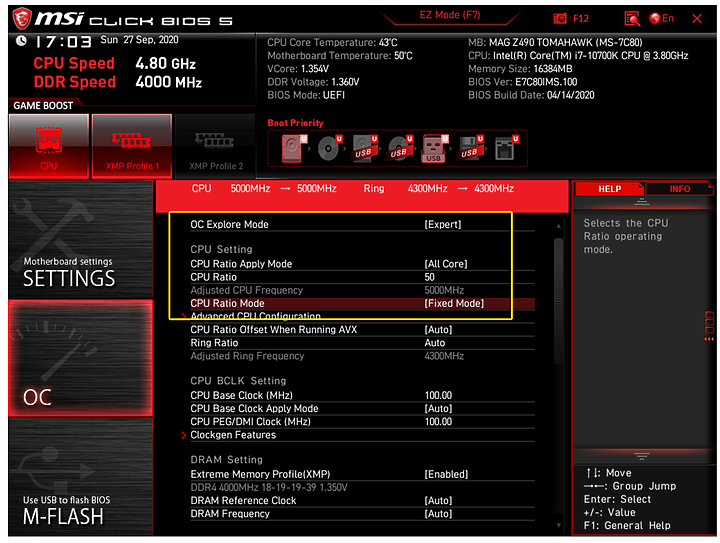Click the MSI dragon shield logo
The width and height of the screenshot is (720, 543).
(x=22, y=19)
